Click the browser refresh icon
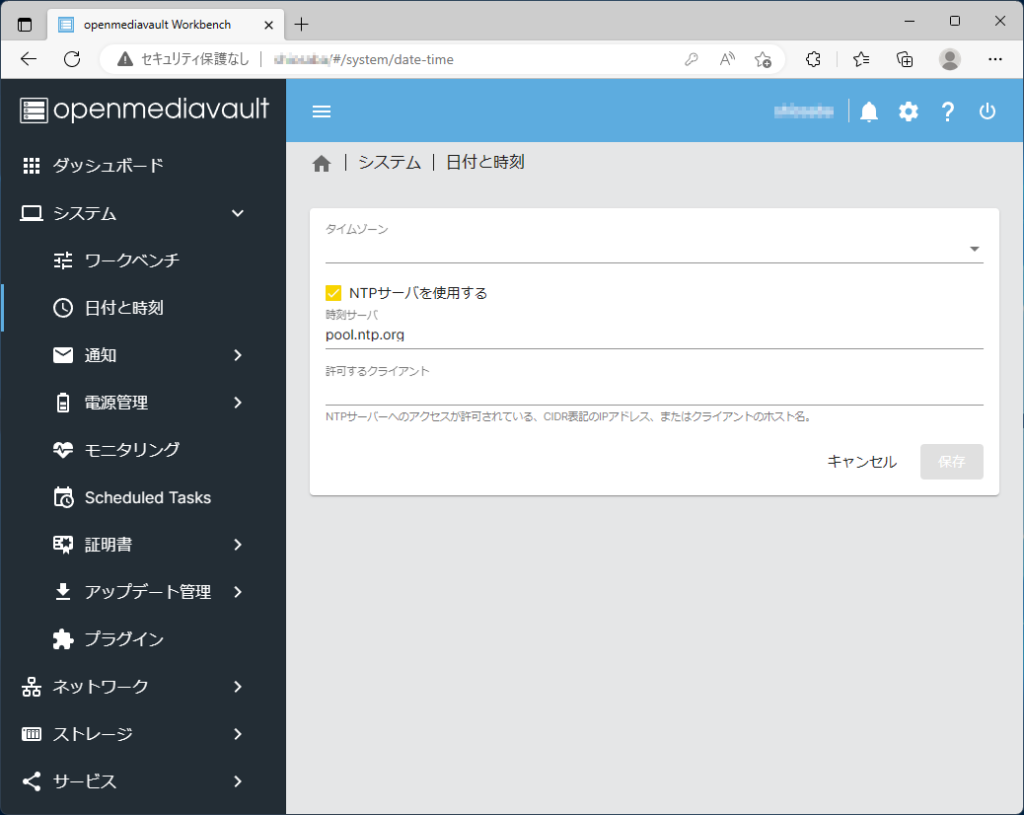 tap(72, 59)
